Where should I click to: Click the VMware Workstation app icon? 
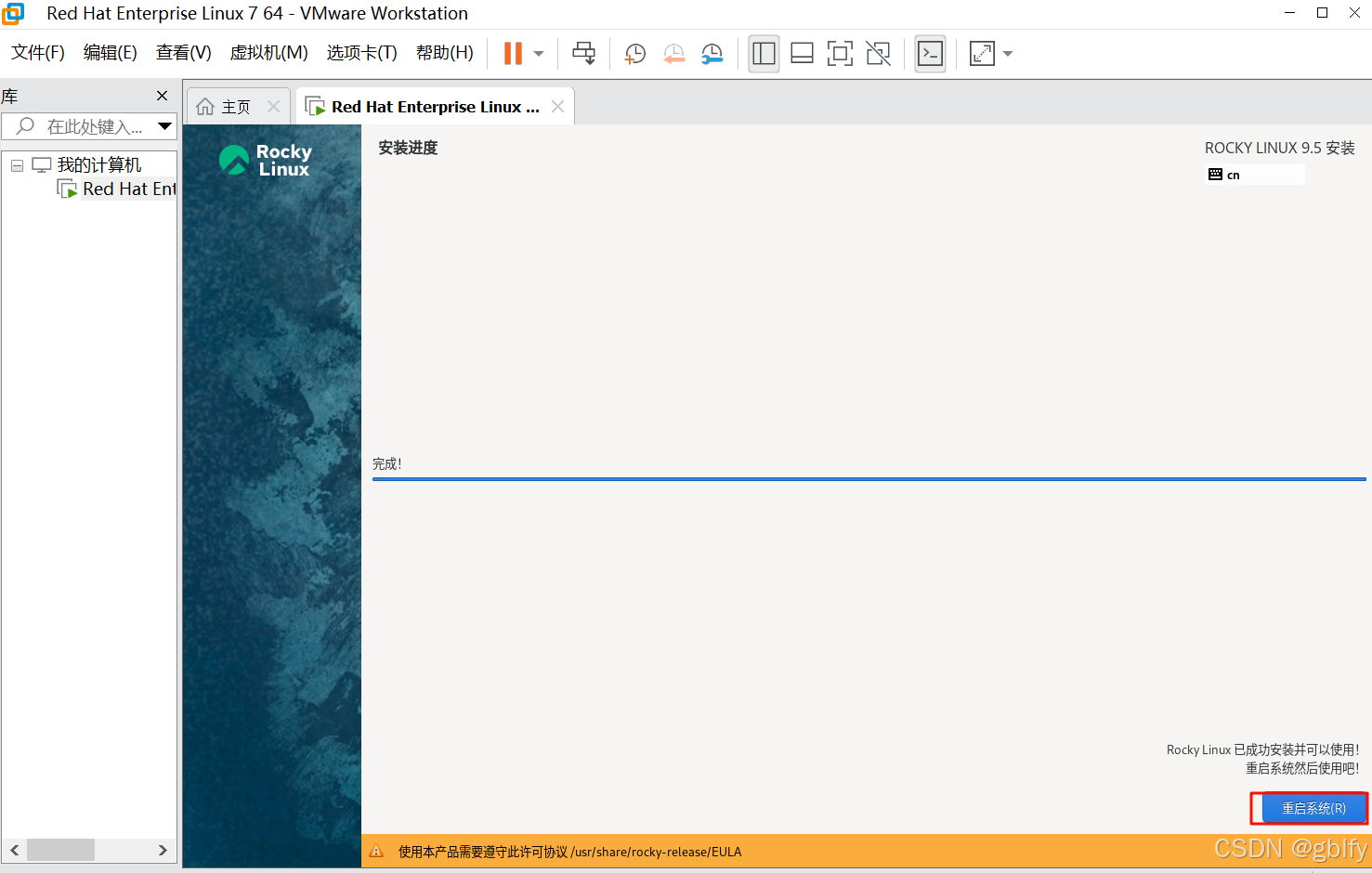coord(13,13)
